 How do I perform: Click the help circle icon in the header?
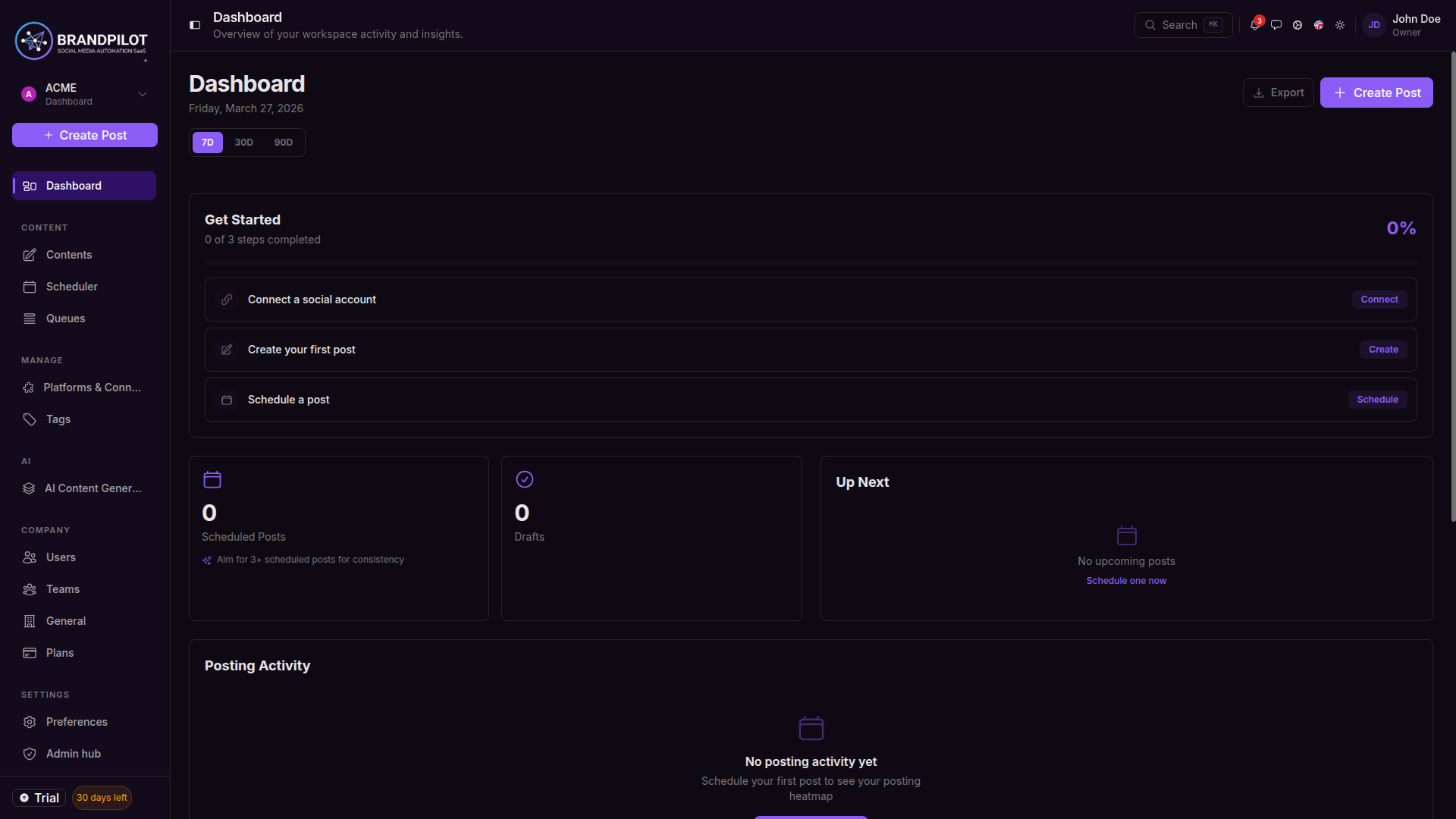pos(1298,25)
